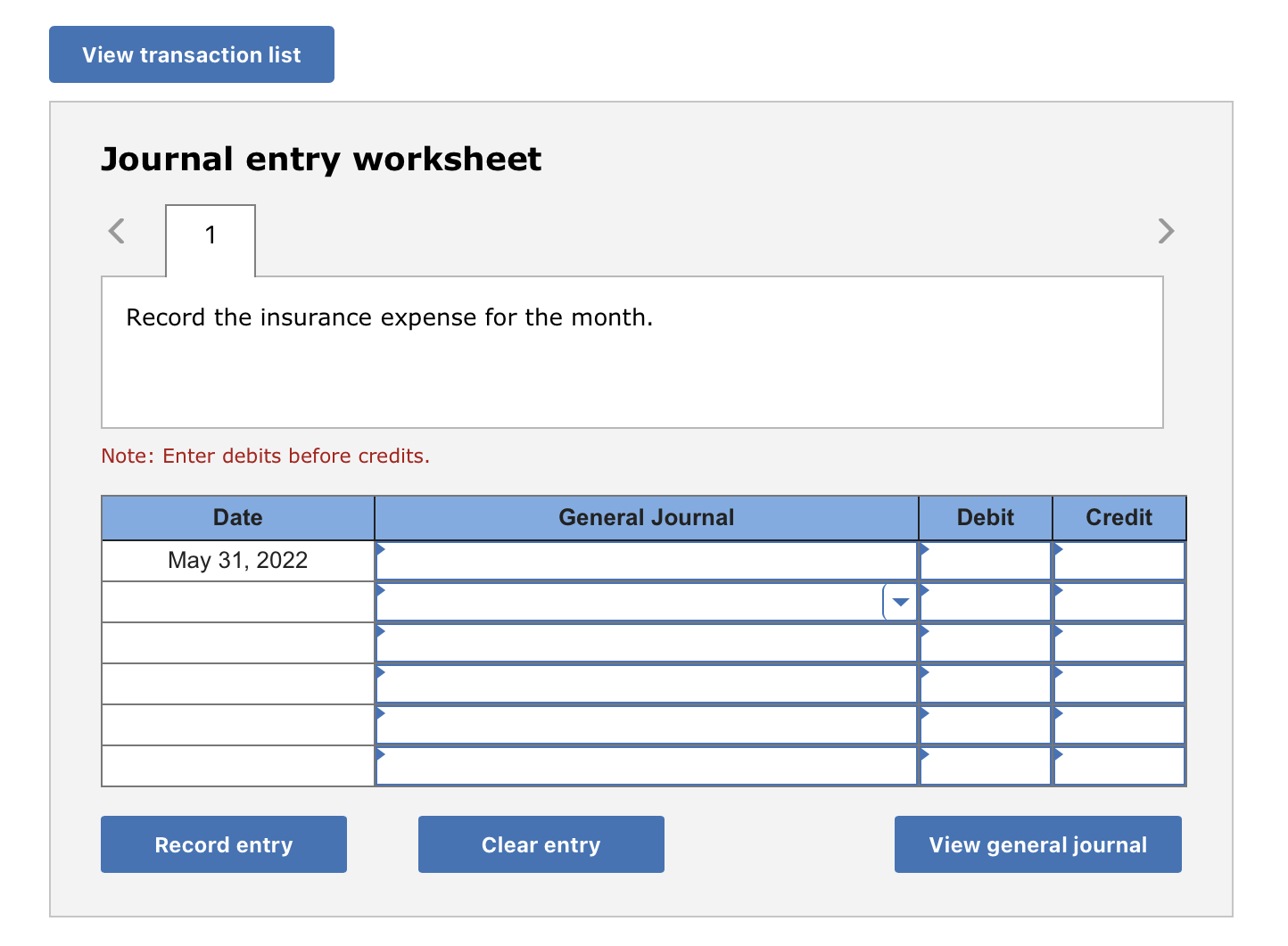Click the blue marker in second Debit cell

click(x=923, y=591)
